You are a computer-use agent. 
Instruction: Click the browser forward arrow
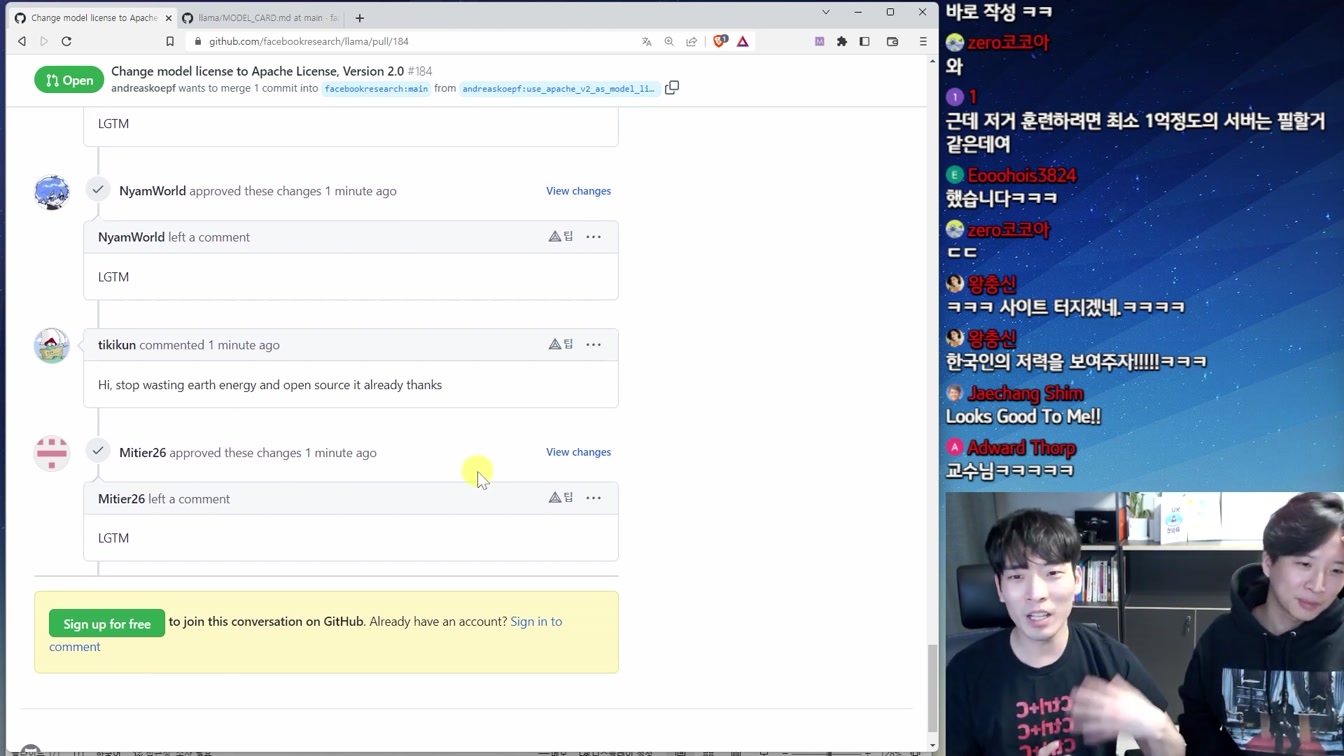[x=44, y=41]
